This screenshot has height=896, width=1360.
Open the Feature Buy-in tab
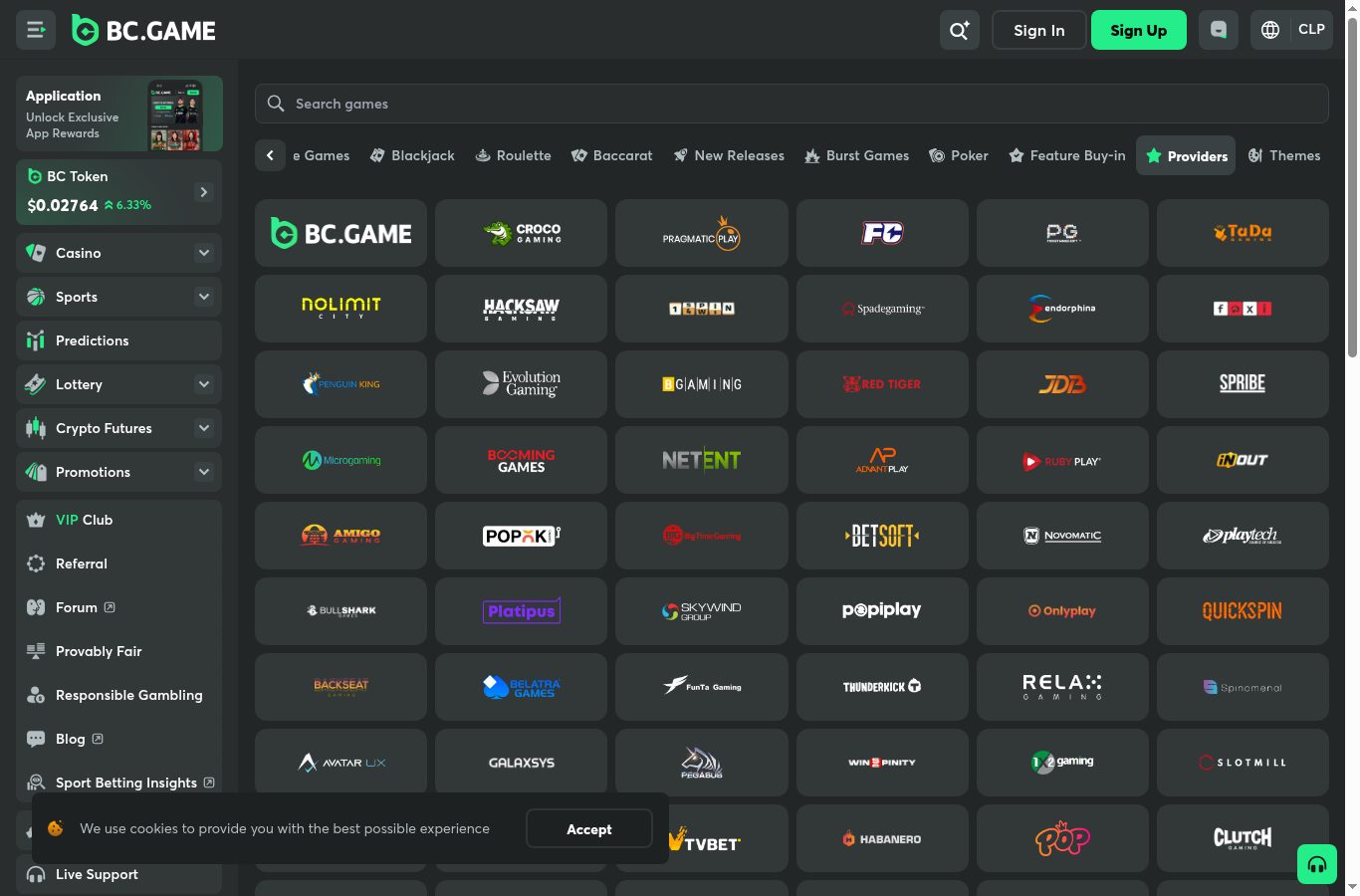[x=1066, y=155]
